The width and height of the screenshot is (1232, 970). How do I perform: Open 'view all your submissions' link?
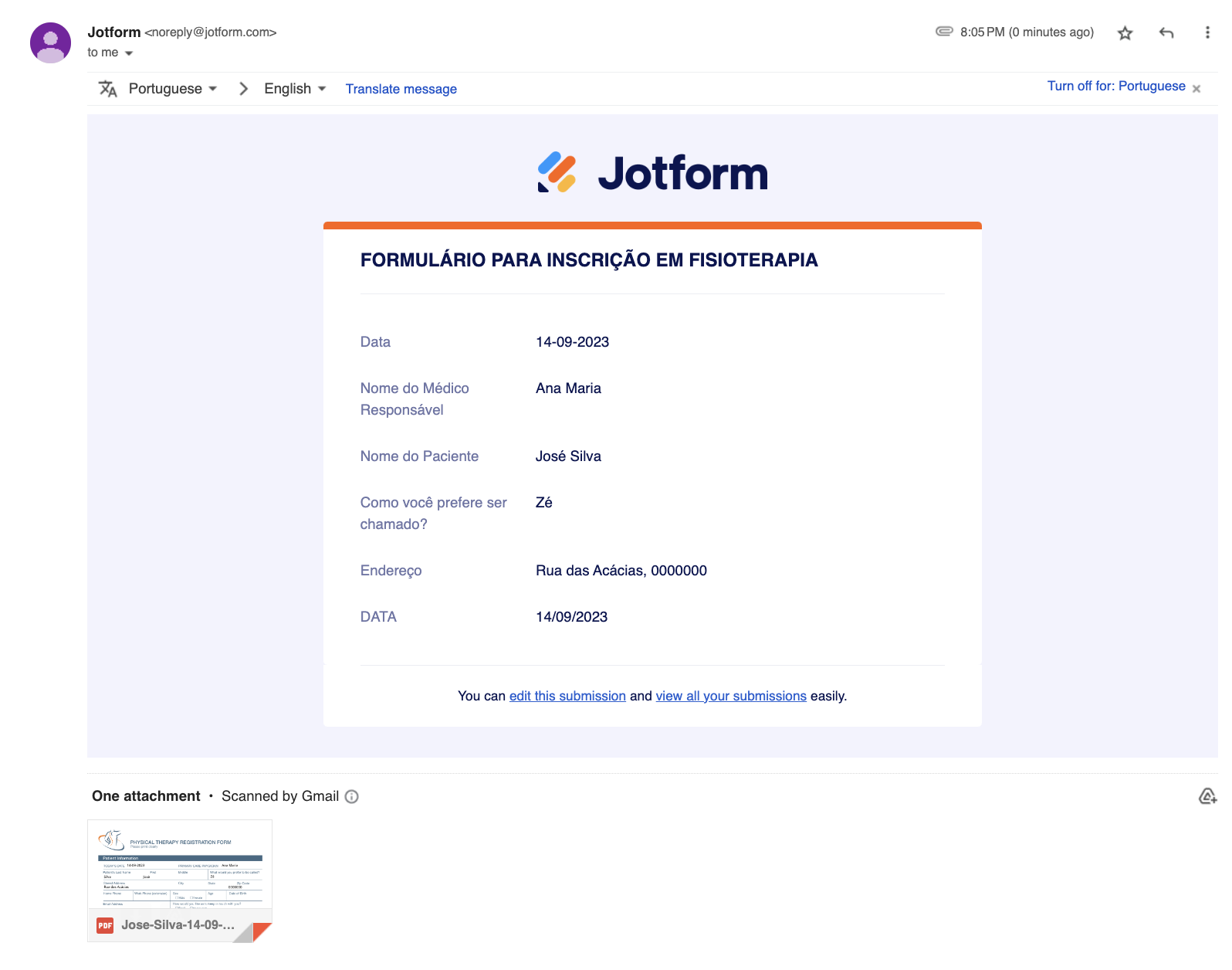click(x=731, y=696)
